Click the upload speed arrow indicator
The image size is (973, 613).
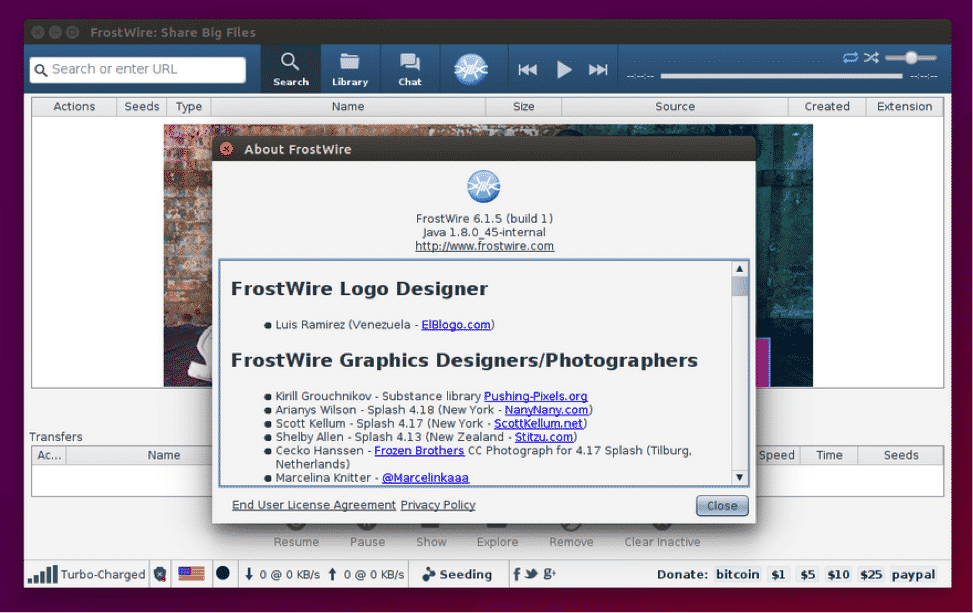[333, 575]
